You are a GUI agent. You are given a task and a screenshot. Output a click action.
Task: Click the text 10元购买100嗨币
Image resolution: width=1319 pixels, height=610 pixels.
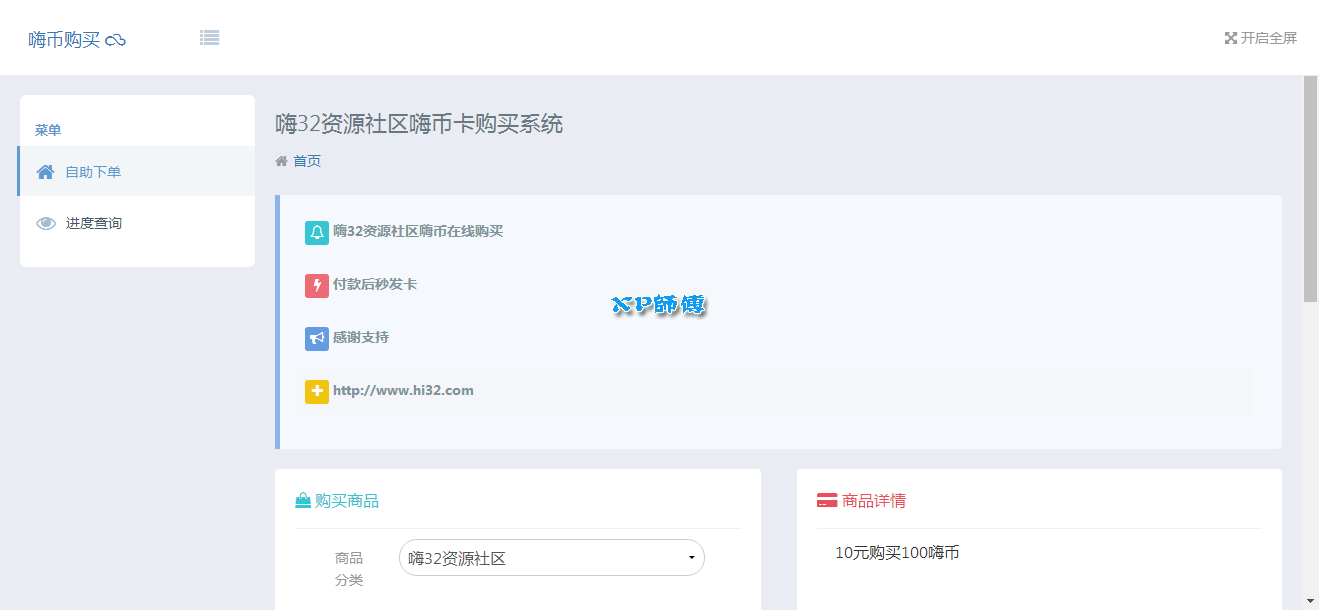(897, 552)
